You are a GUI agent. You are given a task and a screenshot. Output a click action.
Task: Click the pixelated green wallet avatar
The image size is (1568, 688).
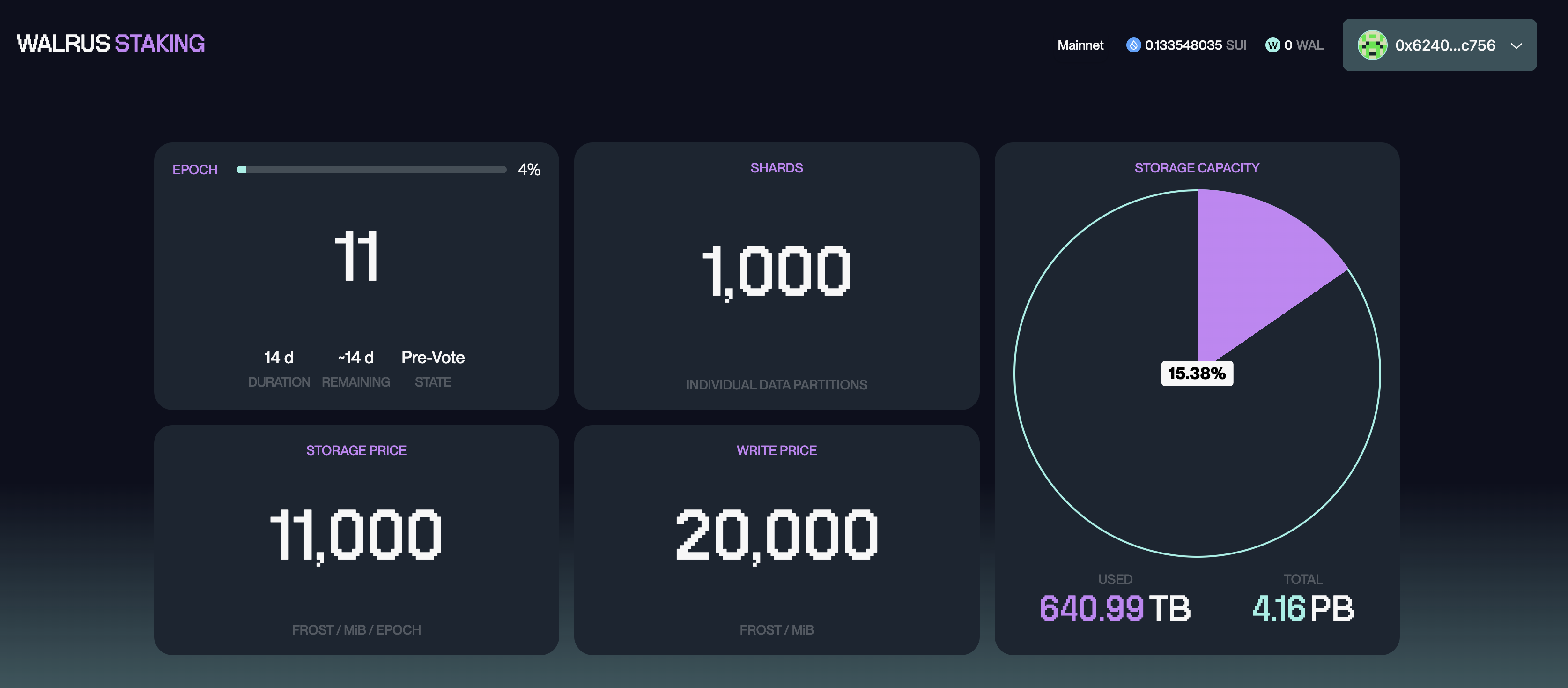[x=1372, y=45]
